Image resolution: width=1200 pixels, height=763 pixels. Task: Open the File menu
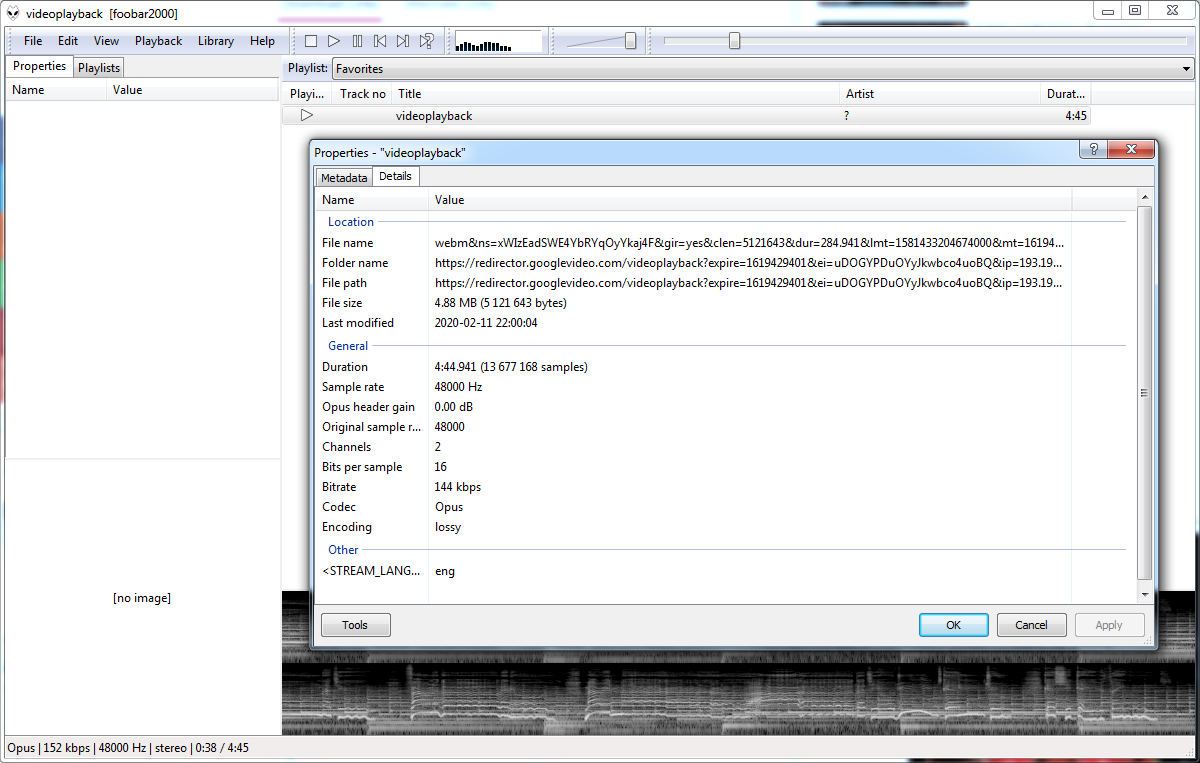[x=33, y=41]
